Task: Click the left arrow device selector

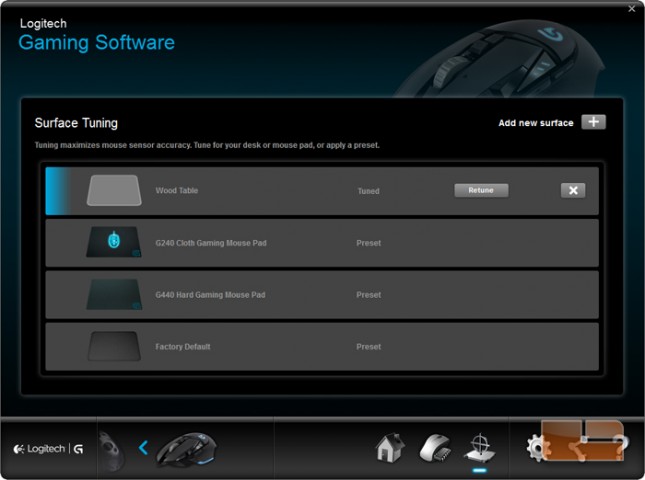Action: point(143,448)
